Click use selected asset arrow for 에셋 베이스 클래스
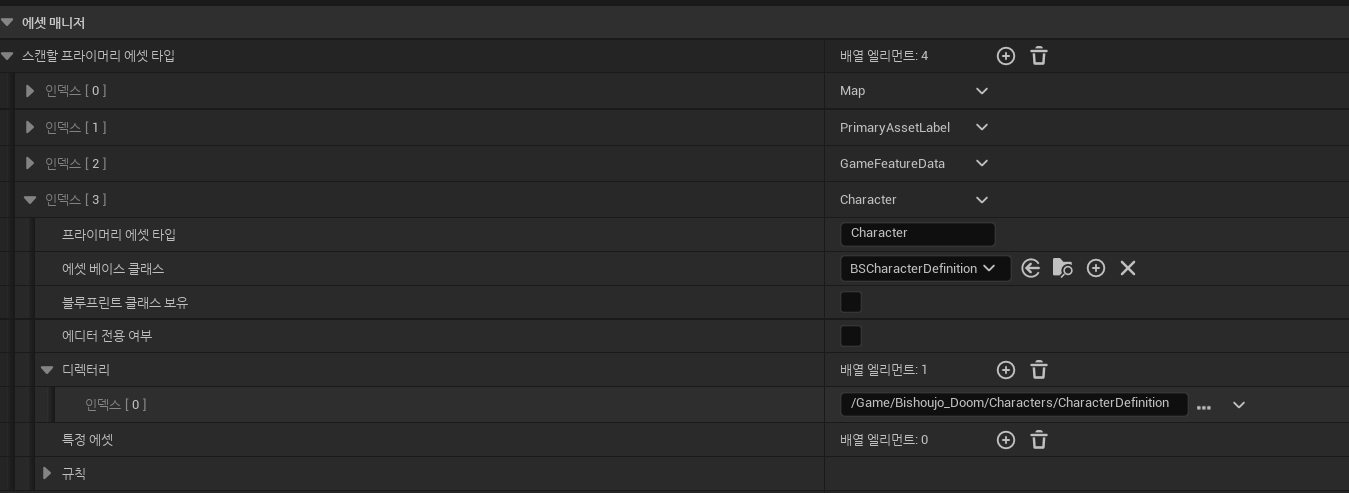Viewport: 1349px width, 493px height. 1031,268
